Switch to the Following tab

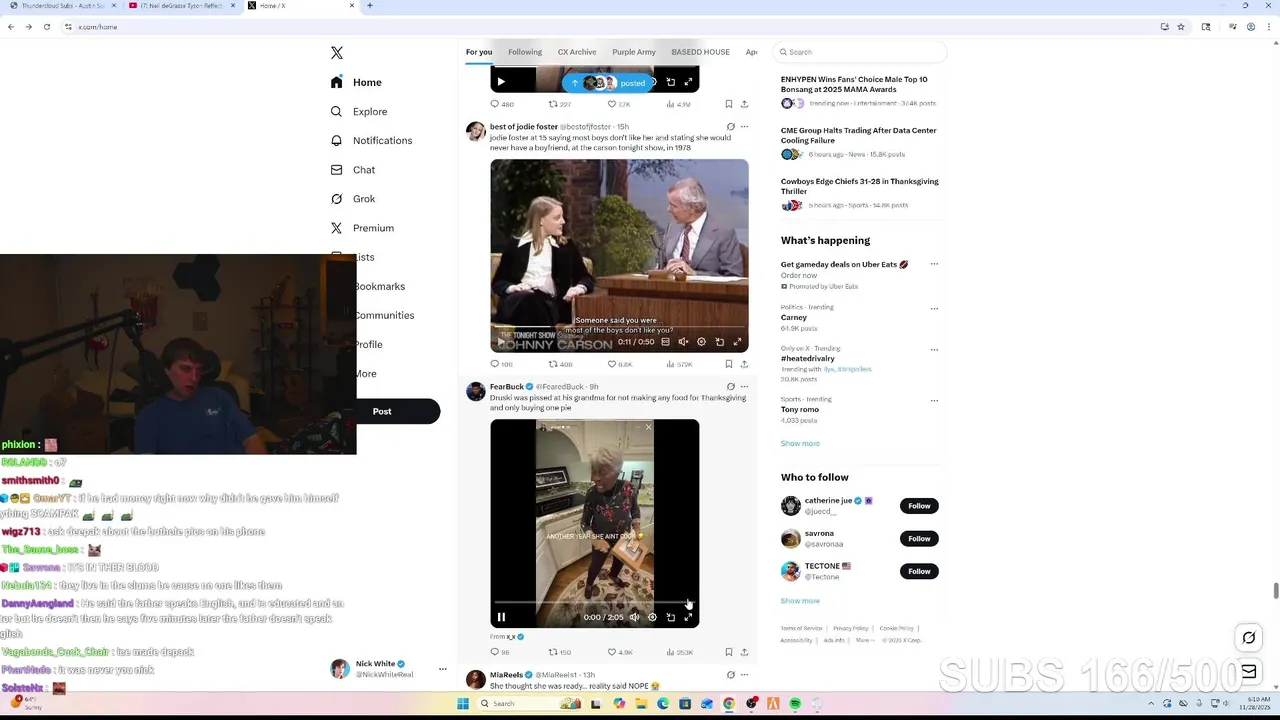click(525, 52)
